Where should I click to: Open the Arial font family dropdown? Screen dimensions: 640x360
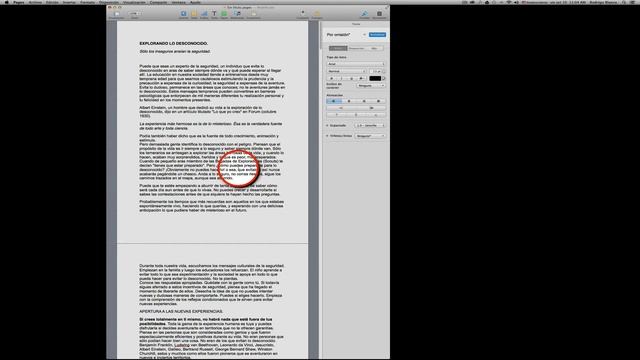coord(356,64)
